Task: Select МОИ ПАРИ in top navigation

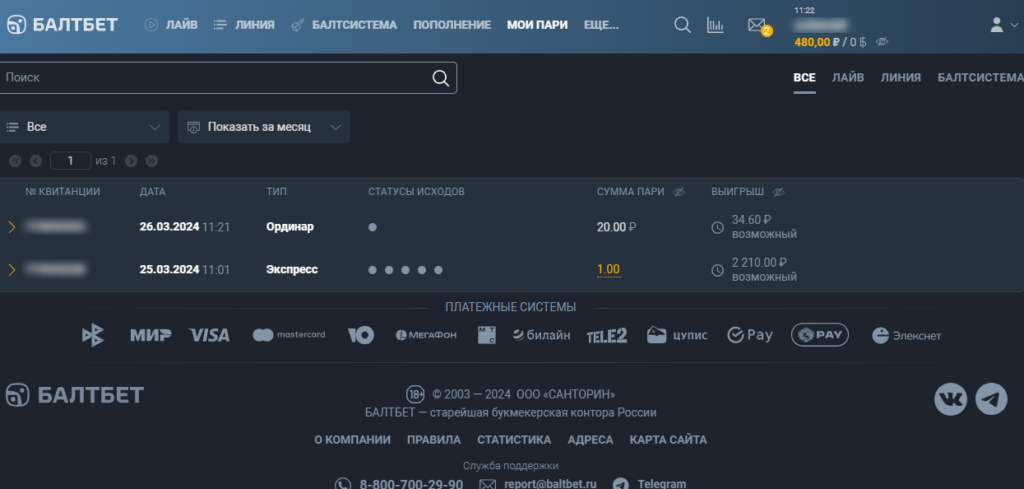Action: click(x=537, y=25)
